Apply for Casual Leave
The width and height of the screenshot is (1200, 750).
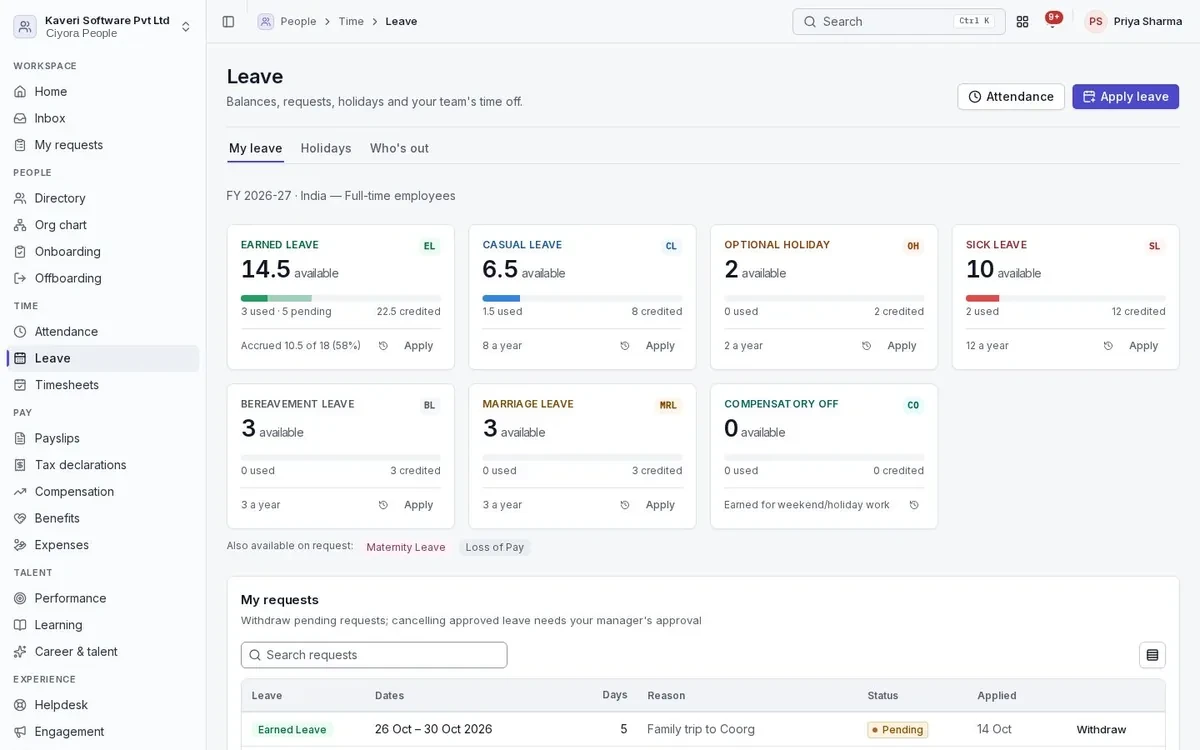(660, 346)
